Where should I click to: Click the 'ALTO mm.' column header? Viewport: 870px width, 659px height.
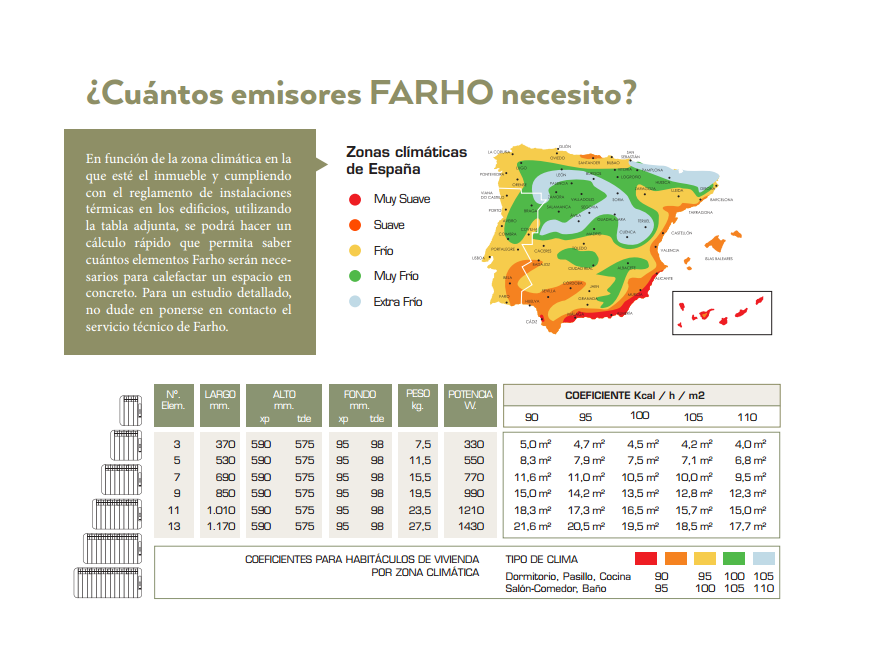coord(284,405)
